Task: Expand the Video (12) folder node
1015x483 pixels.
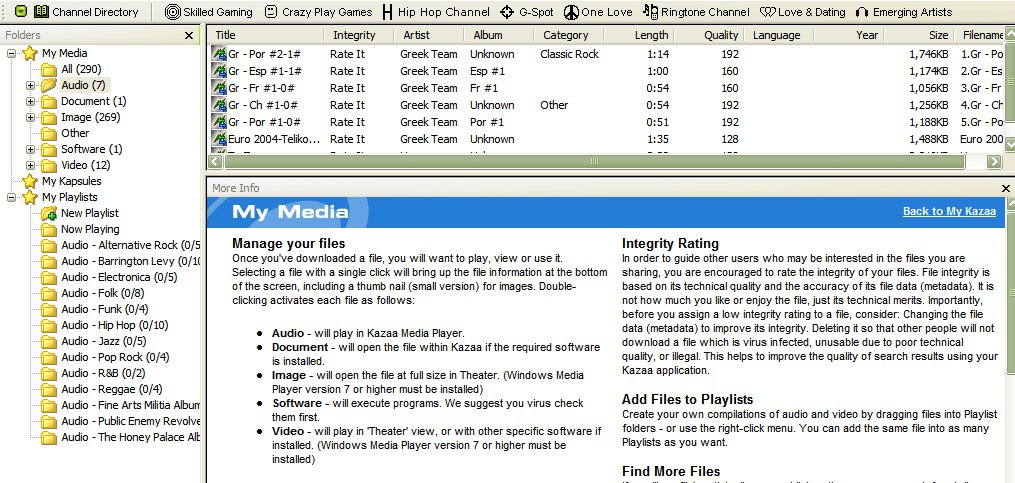Action: 30,166
